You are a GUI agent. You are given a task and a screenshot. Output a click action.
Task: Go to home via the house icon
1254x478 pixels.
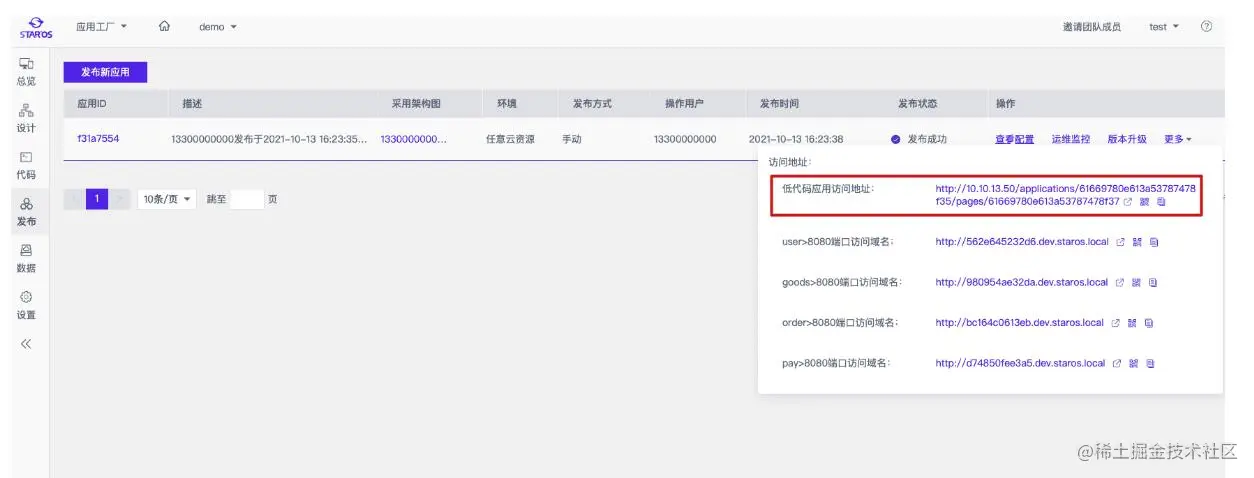click(165, 26)
